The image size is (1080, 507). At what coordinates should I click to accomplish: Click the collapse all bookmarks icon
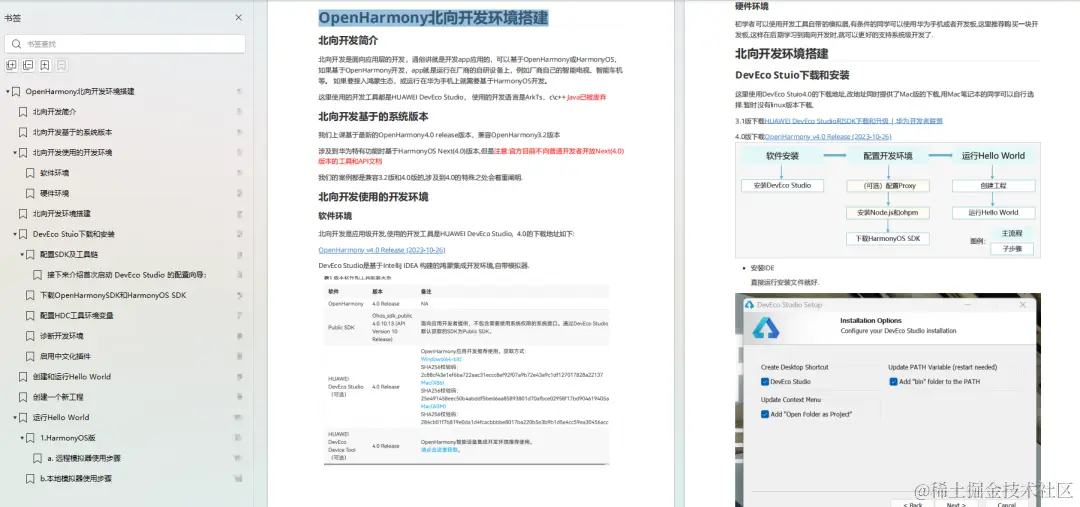point(28,65)
